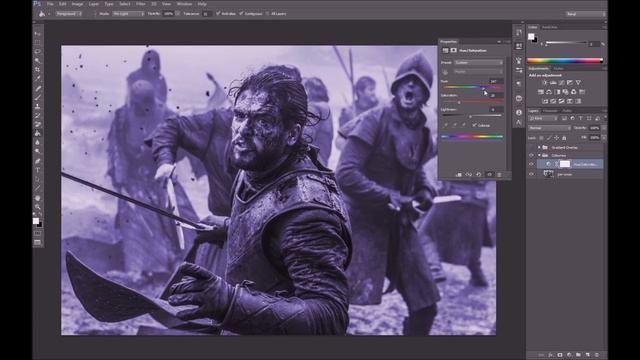Viewport: 640px width, 360px height.
Task: Toggle adjustment visibility in Properties footer
Action: tap(489, 175)
